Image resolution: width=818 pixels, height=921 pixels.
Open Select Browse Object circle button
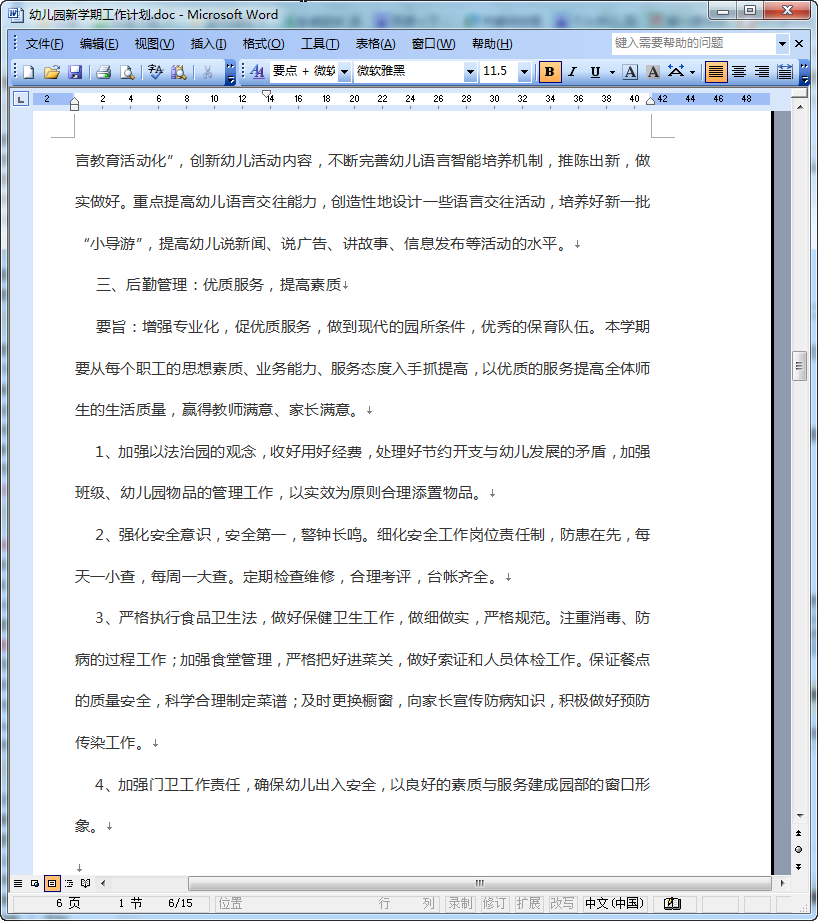799,849
